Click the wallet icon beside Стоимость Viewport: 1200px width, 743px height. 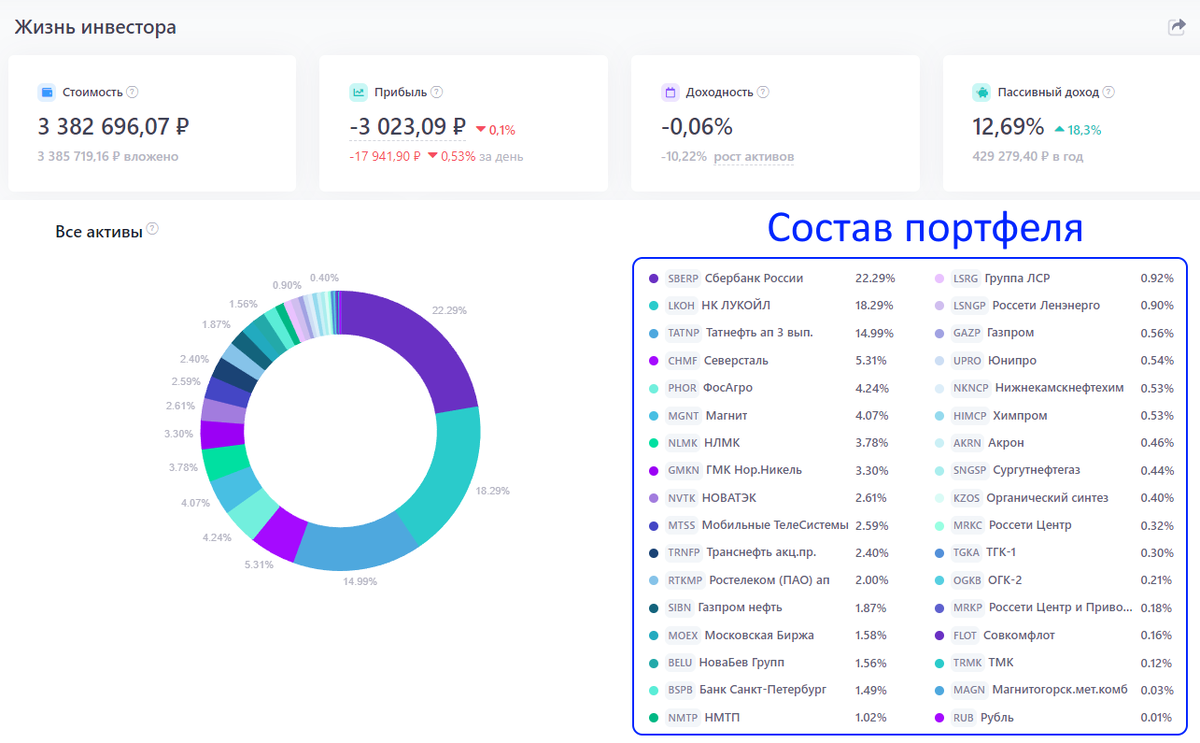(46, 92)
